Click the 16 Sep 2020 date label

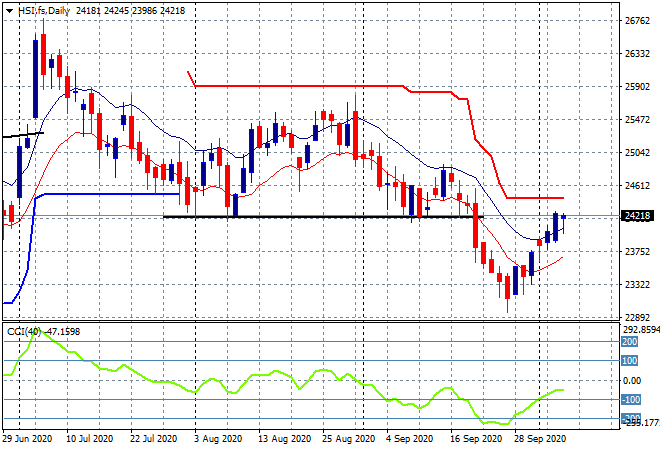[x=476, y=439]
